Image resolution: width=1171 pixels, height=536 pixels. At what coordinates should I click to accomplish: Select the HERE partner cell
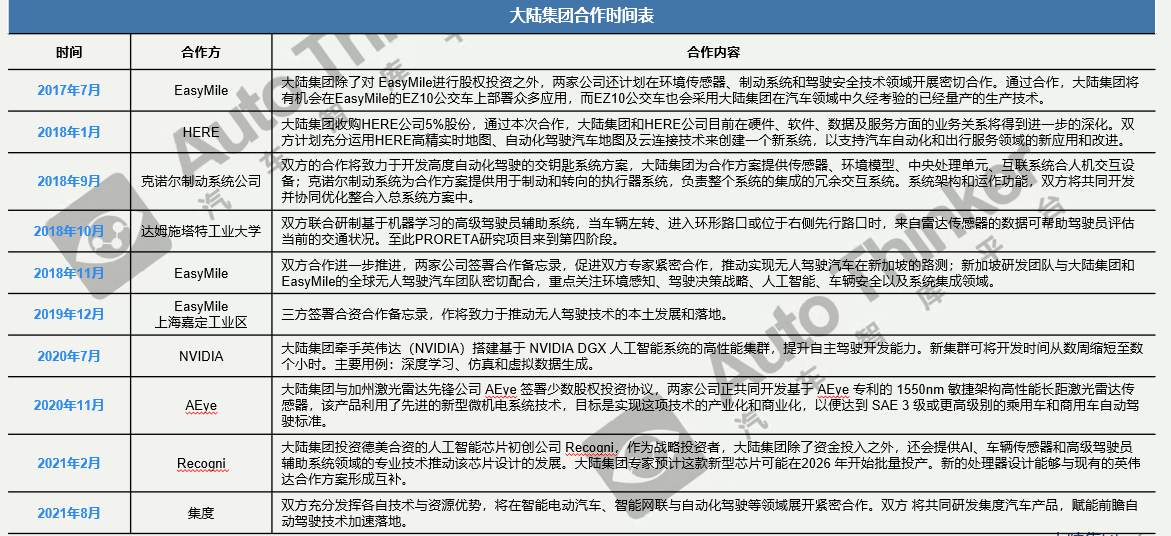coord(201,132)
